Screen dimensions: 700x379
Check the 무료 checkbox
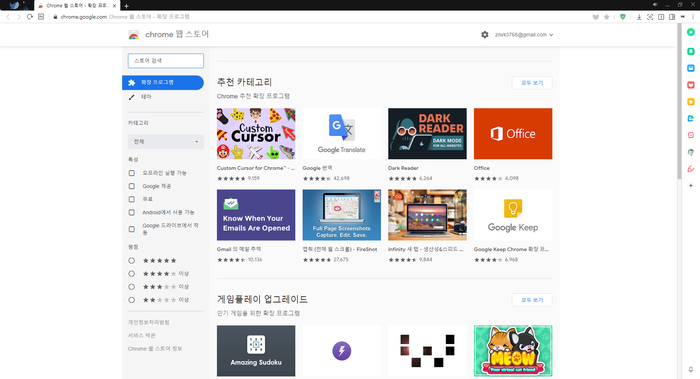click(x=132, y=199)
